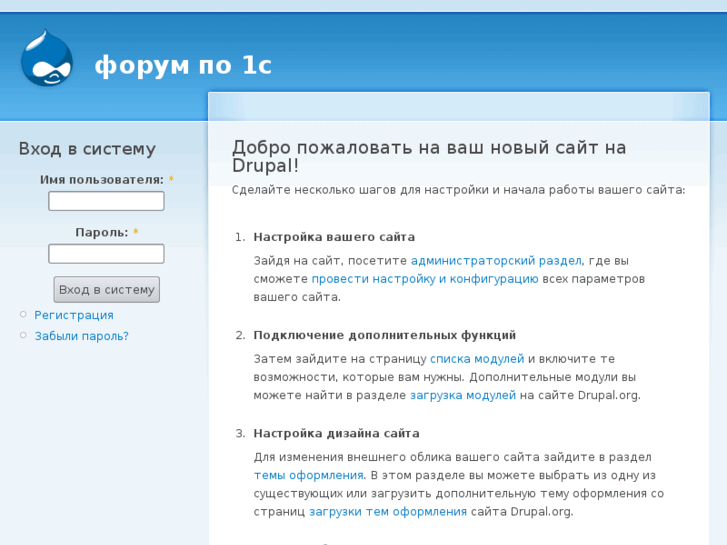Follow «провести настройку и конфигурацию» link
This screenshot has width=727, height=545.
[425, 279]
